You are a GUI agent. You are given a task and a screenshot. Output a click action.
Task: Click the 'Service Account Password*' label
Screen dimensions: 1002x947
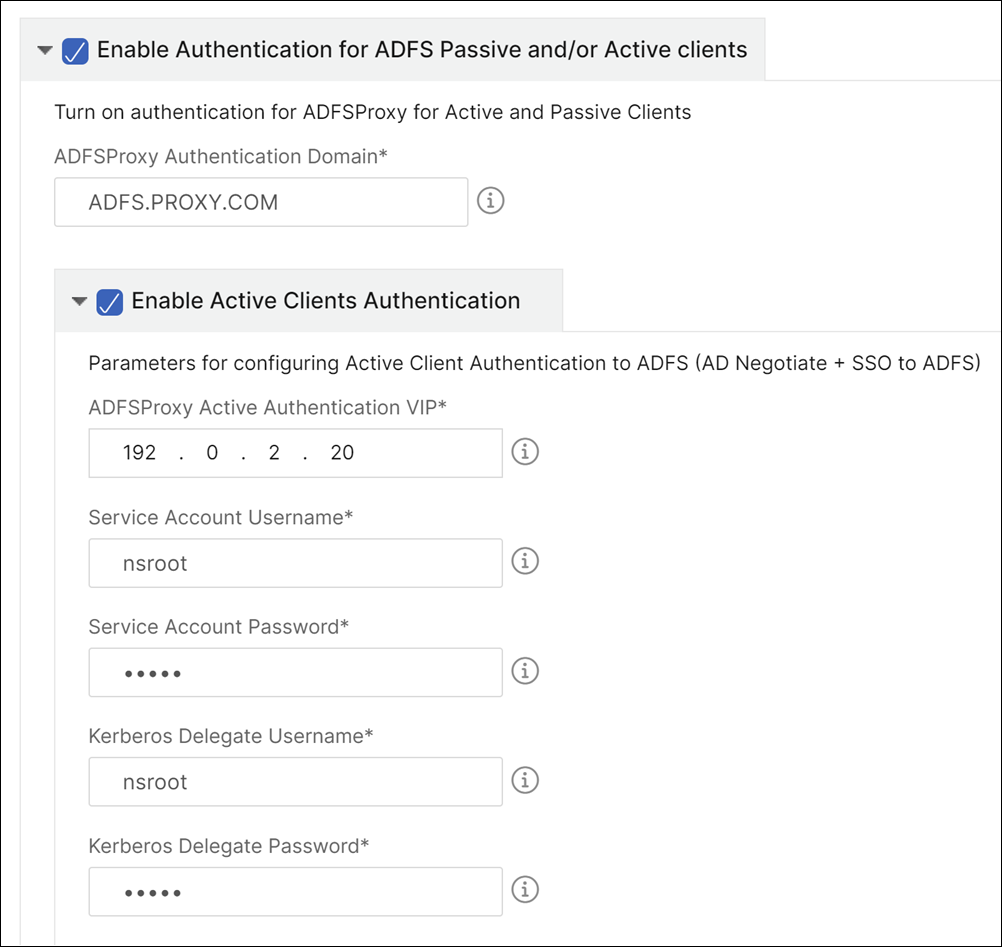coord(219,627)
